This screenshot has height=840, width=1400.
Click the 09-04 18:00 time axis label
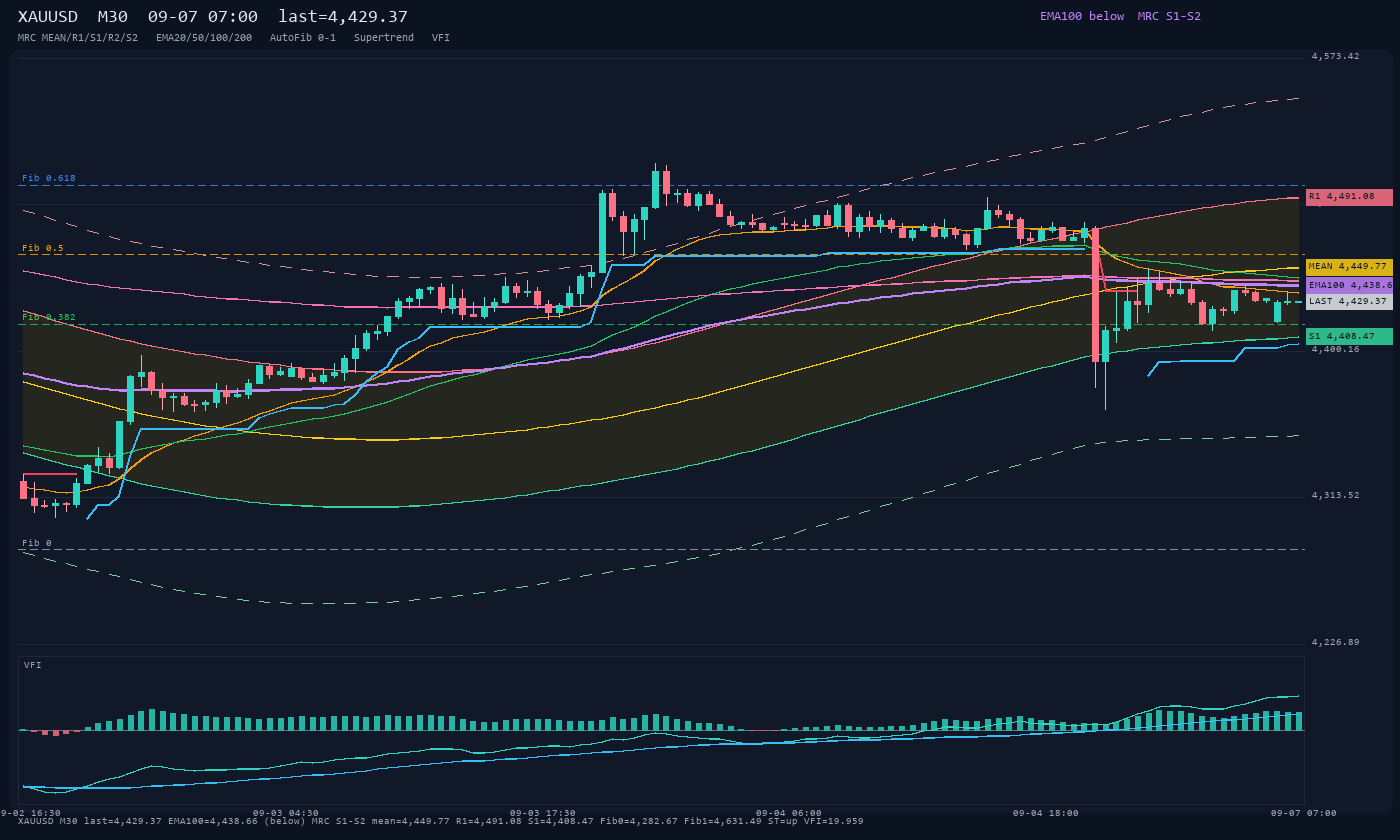point(1046,813)
